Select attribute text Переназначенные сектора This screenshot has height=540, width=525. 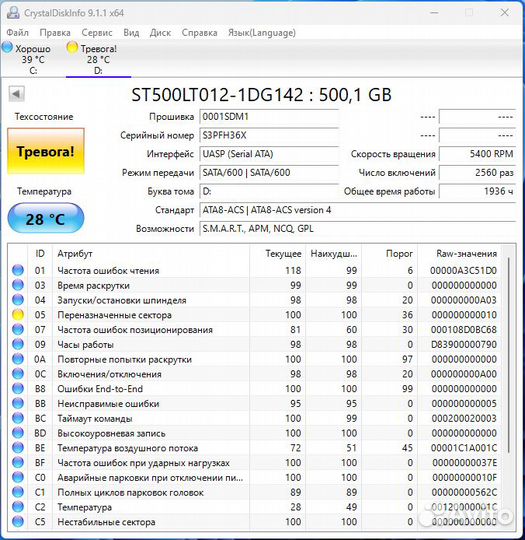tap(114, 315)
